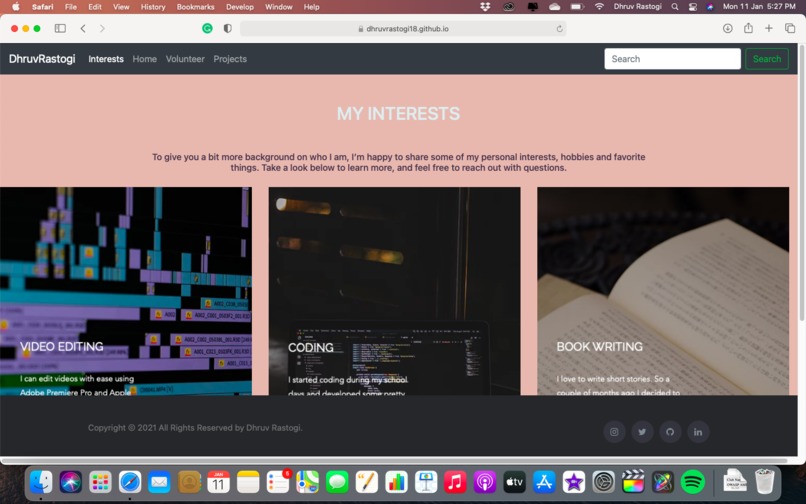Open the Instagram footer icon

[614, 432]
